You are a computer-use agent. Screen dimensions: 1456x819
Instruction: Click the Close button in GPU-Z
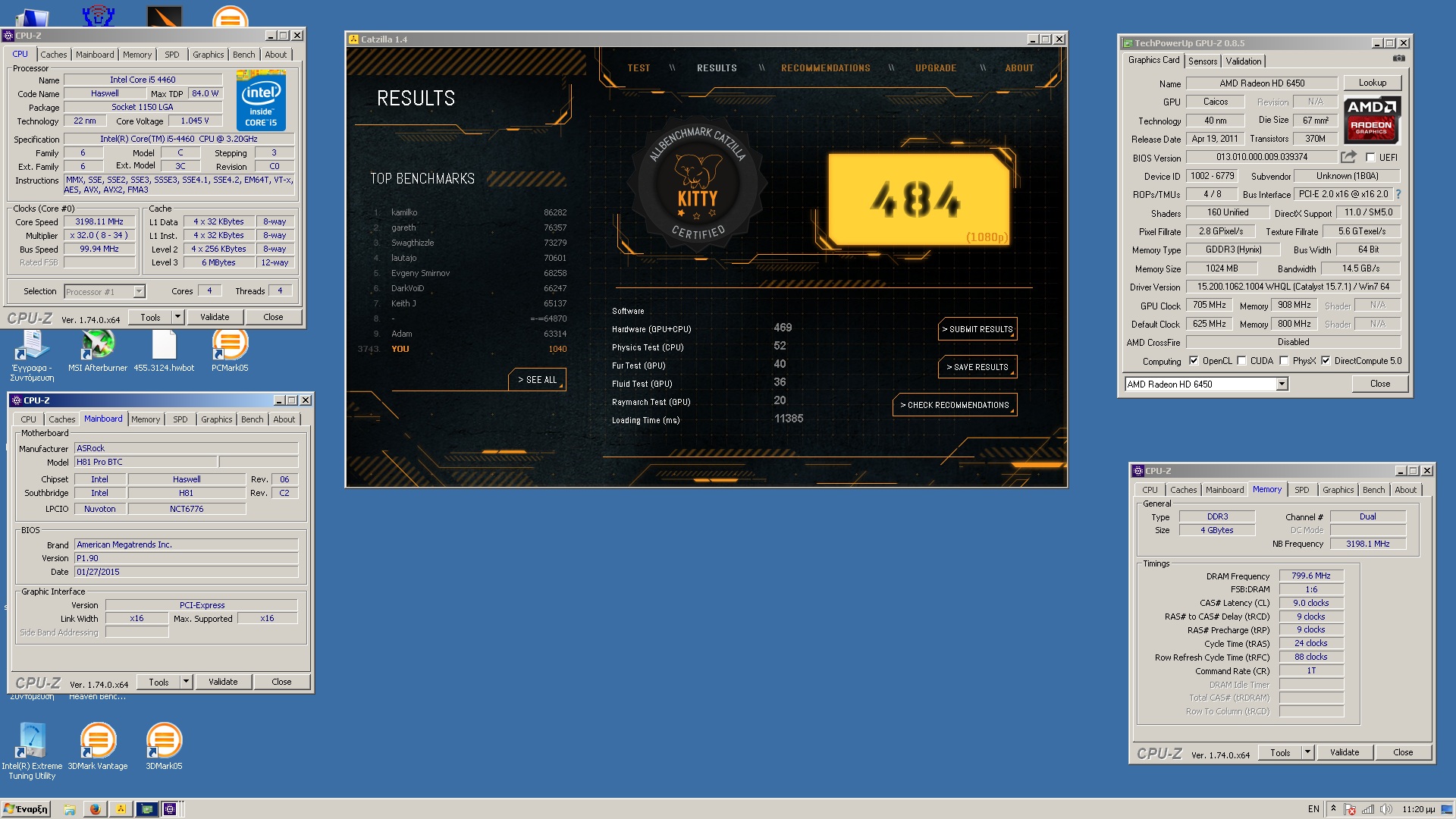[1380, 384]
